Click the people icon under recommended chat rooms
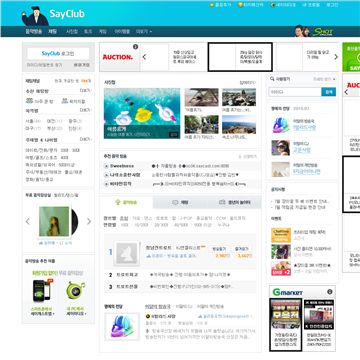 (29, 101)
